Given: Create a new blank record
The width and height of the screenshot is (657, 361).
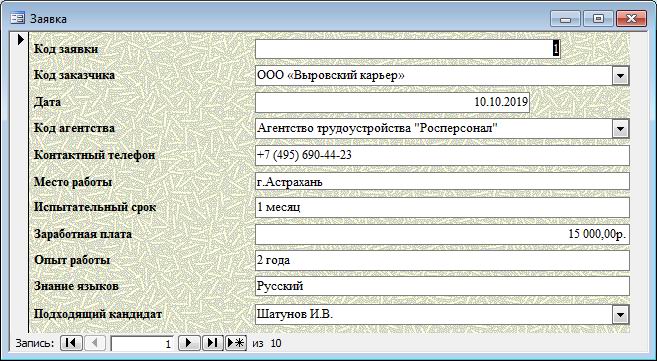Looking at the screenshot, I should pos(236,343).
